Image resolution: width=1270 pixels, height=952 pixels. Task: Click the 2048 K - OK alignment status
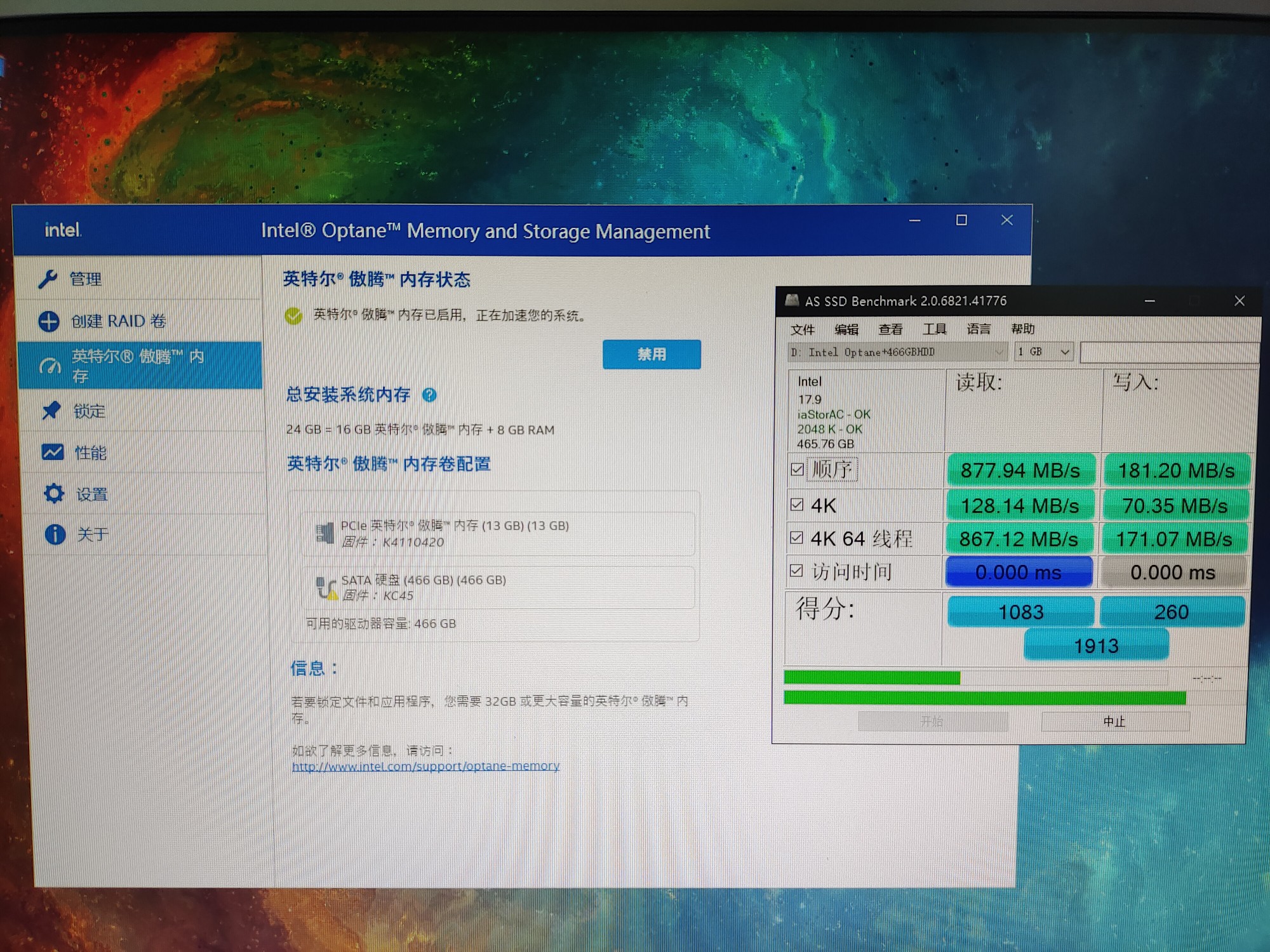pos(829,429)
